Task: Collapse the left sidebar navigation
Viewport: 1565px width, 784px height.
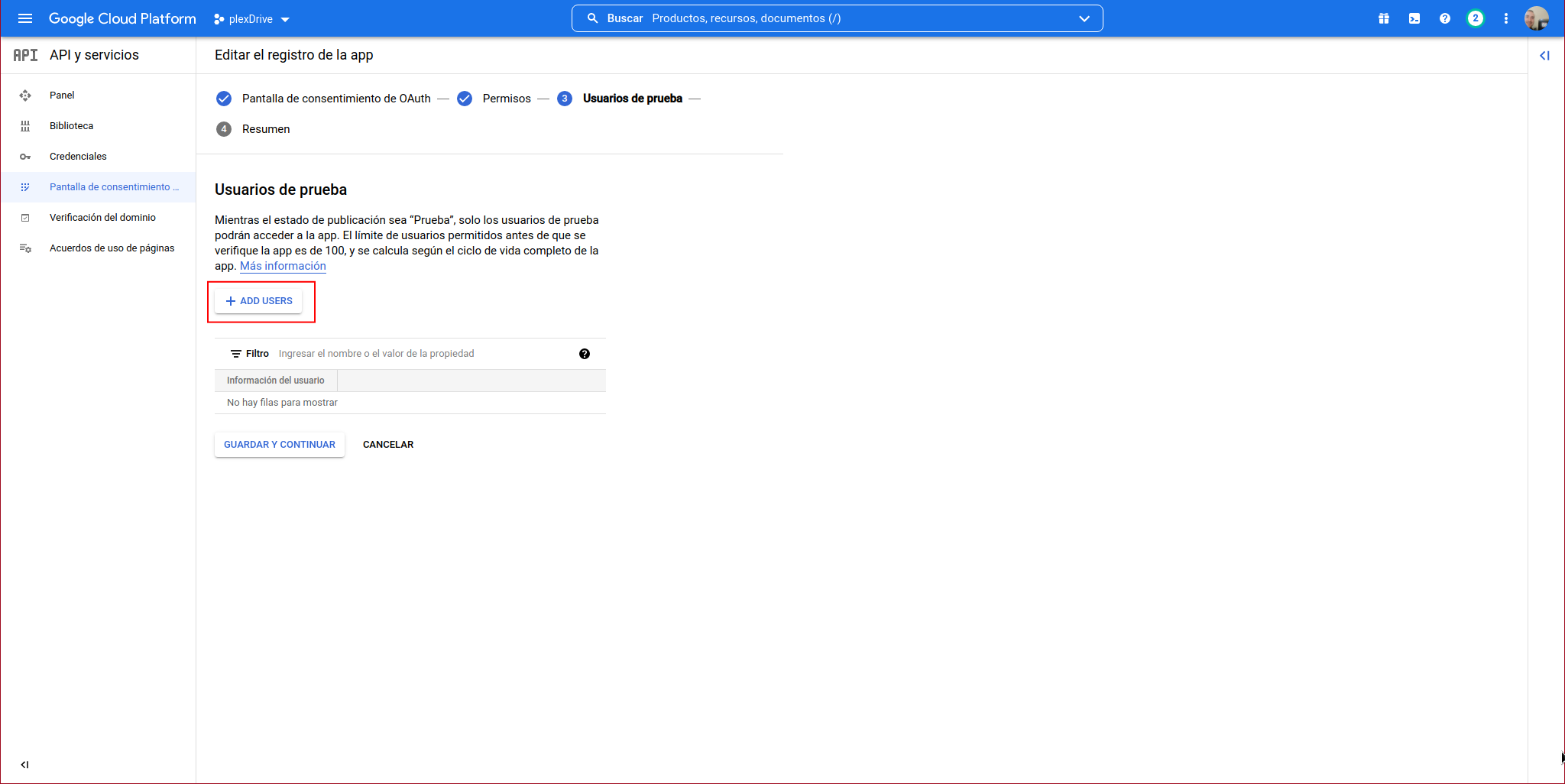Action: coord(24,764)
